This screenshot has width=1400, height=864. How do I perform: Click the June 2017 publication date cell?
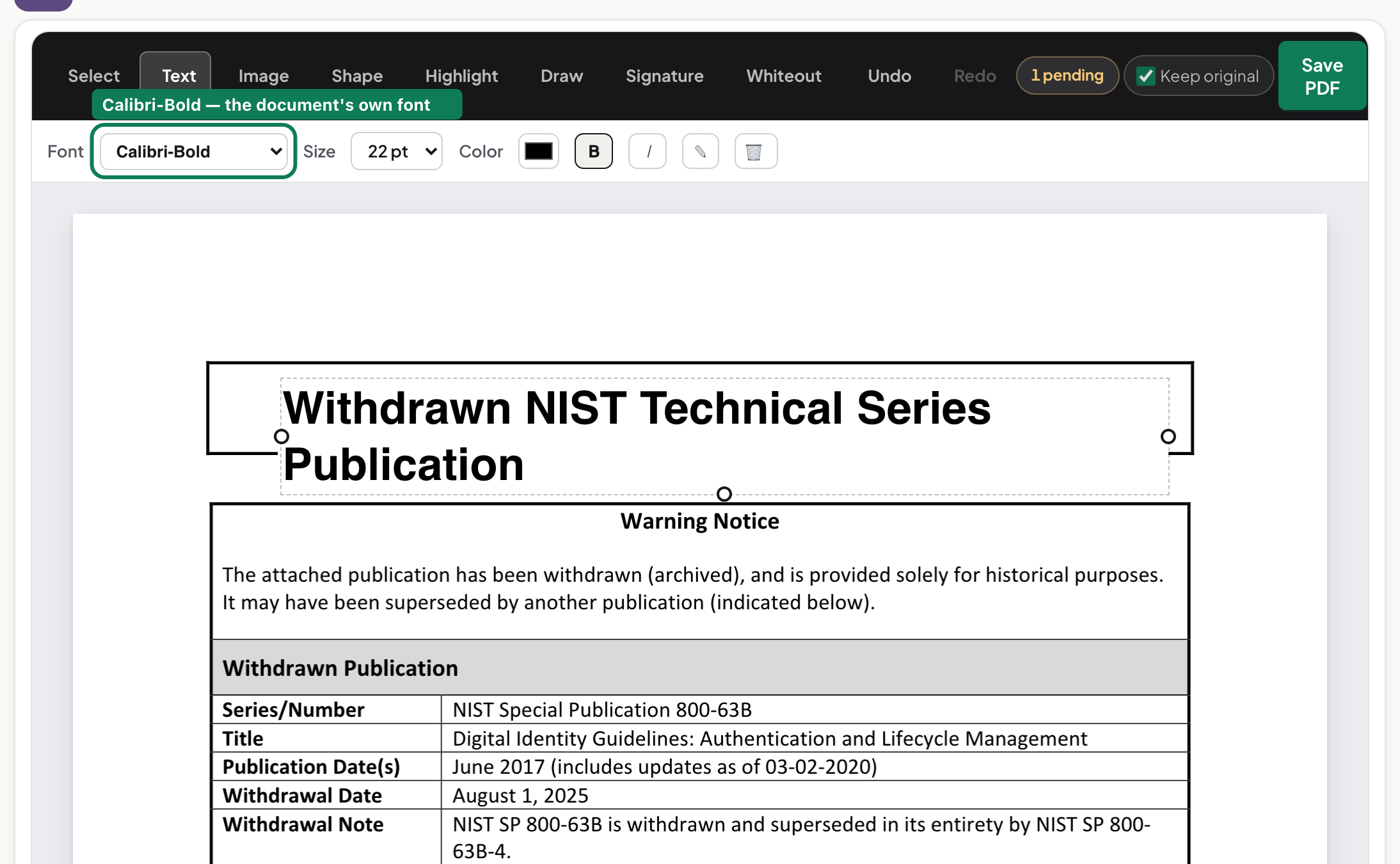[665, 767]
